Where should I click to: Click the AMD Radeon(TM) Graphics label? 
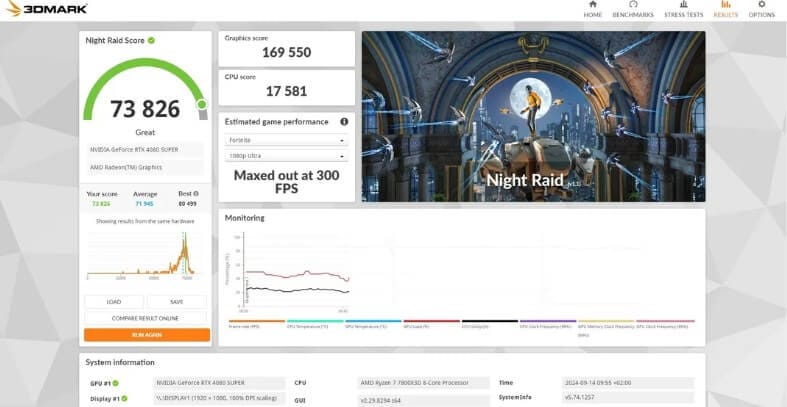pyautogui.click(x=145, y=167)
